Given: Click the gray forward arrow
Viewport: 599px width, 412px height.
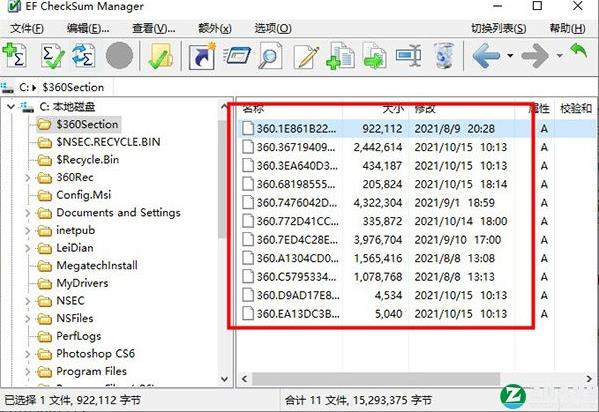Looking at the screenshot, I should click(535, 56).
